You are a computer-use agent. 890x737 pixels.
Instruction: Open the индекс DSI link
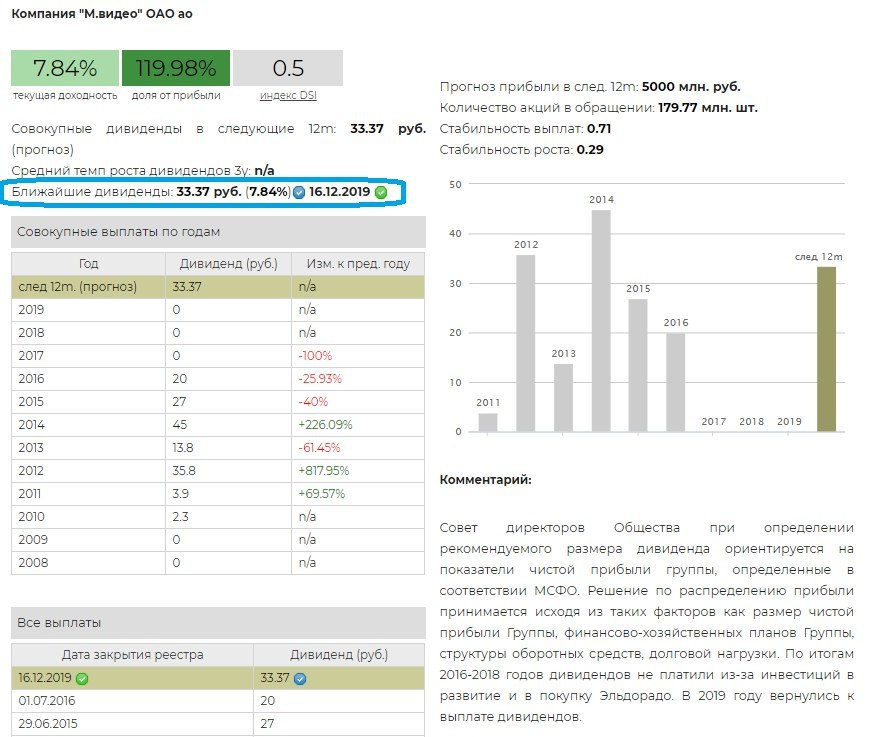tap(288, 95)
